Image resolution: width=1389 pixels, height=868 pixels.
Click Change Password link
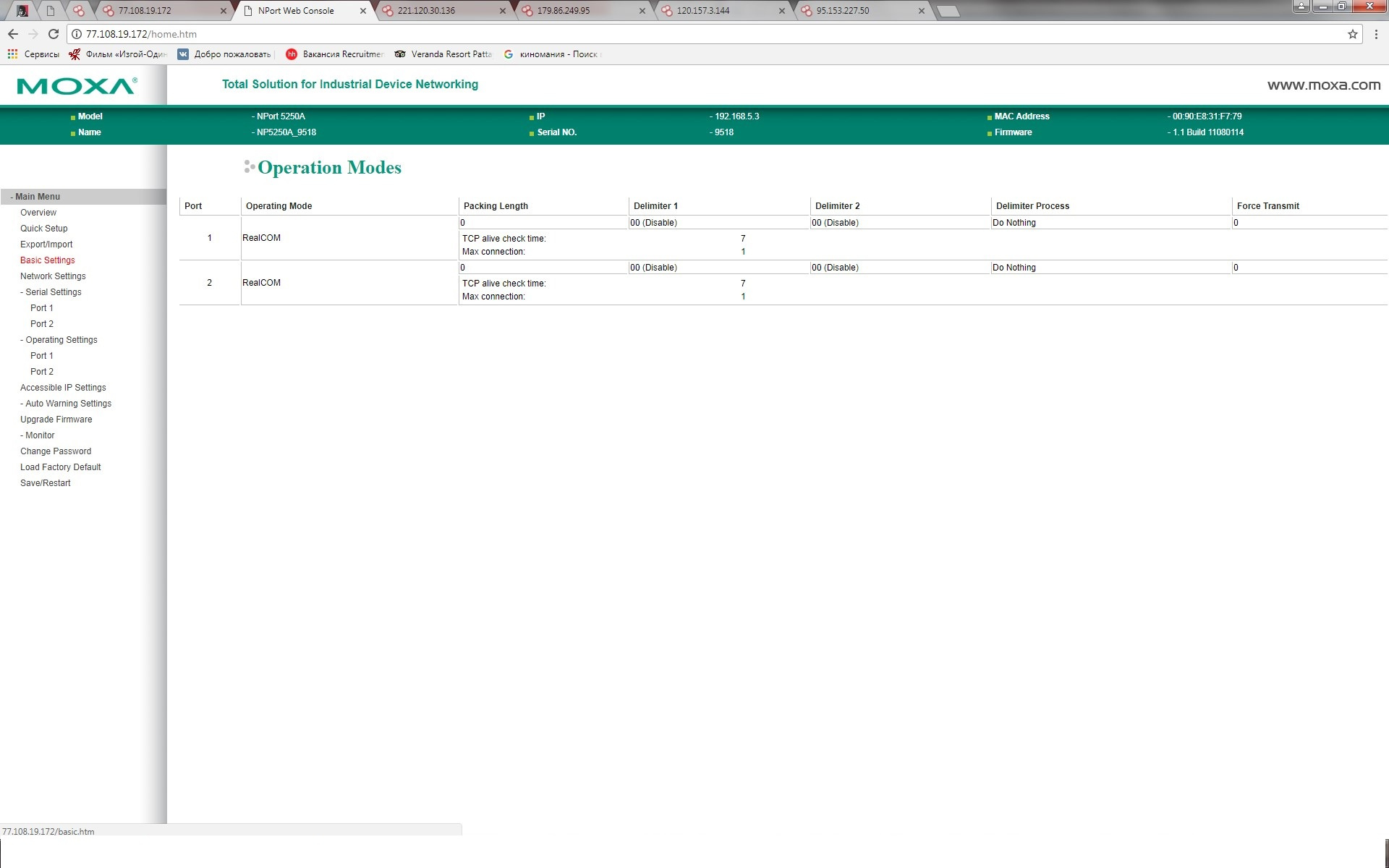[55, 451]
